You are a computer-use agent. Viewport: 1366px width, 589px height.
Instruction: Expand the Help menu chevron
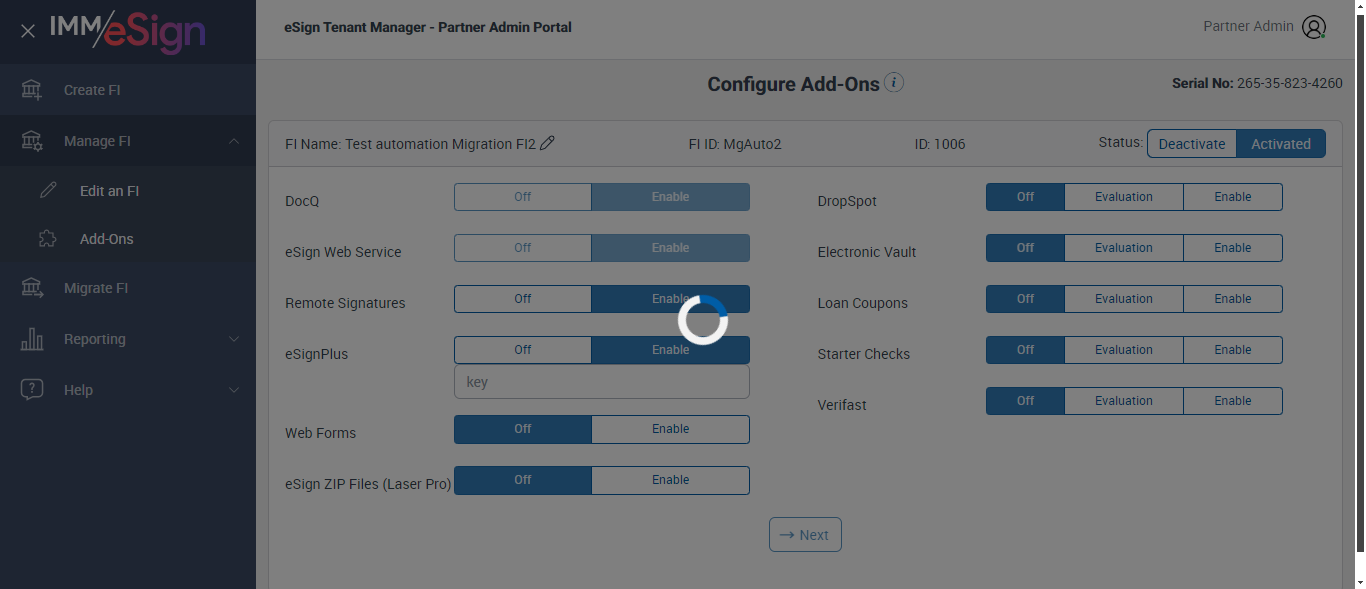(x=234, y=390)
